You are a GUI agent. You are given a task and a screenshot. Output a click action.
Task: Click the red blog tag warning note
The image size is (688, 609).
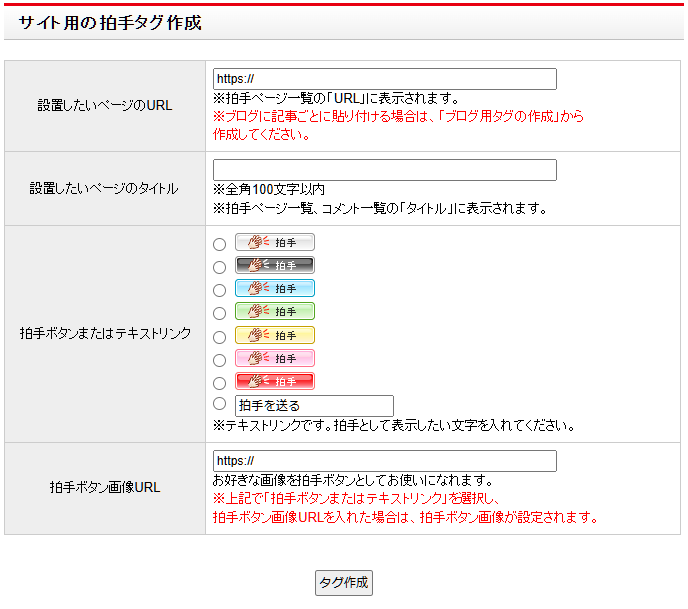point(398,125)
